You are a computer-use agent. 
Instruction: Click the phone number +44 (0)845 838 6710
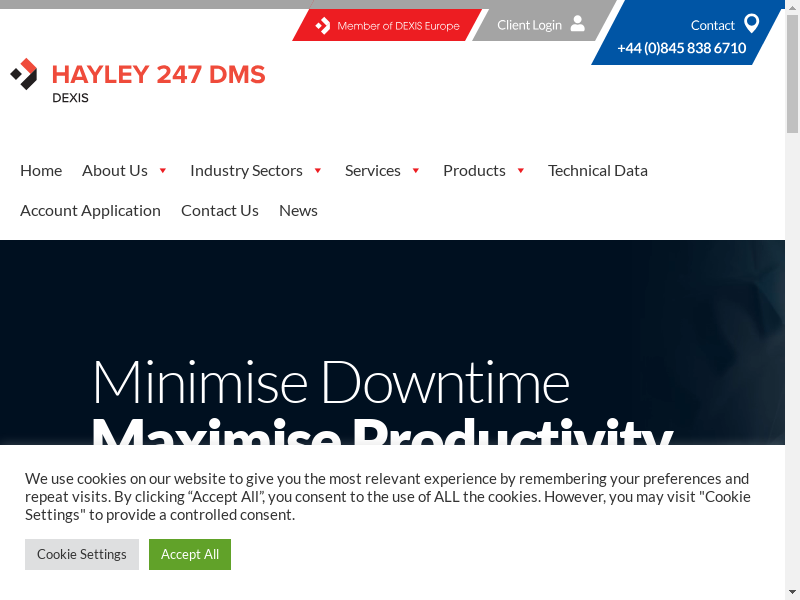[x=681, y=48]
